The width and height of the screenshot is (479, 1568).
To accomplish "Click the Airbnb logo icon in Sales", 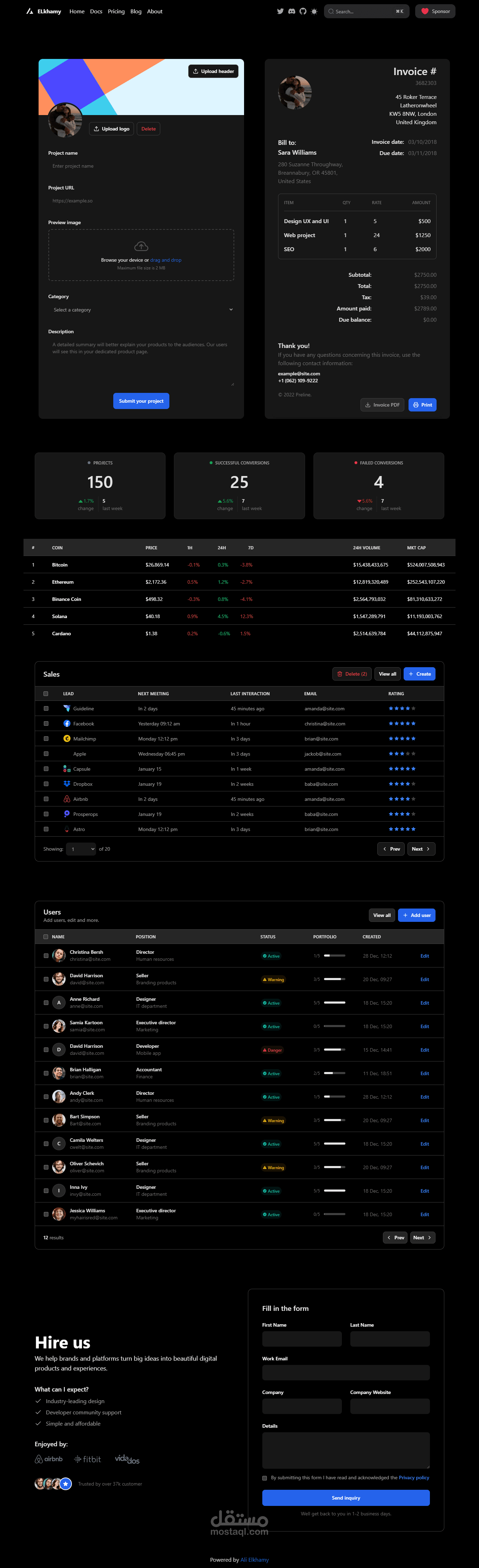I will pos(67,799).
